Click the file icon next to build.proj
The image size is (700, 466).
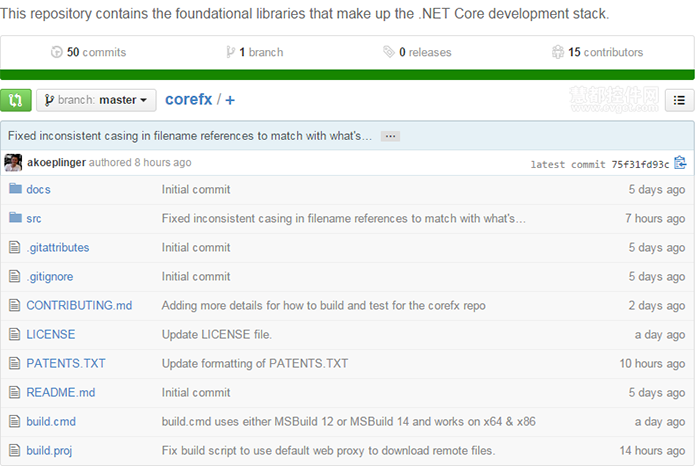[15, 450]
